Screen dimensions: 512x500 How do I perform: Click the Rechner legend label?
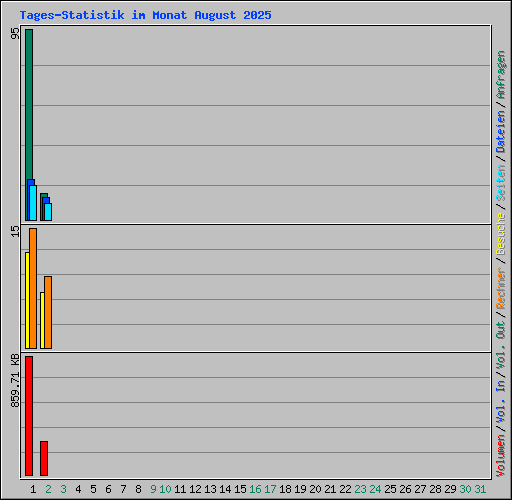pos(501,288)
